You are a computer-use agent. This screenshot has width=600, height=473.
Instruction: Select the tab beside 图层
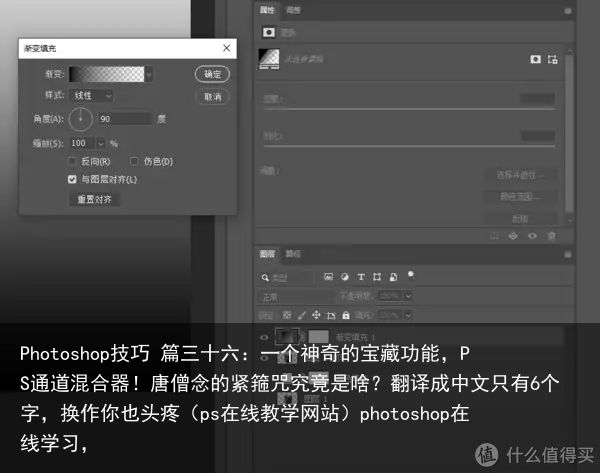[293, 254]
